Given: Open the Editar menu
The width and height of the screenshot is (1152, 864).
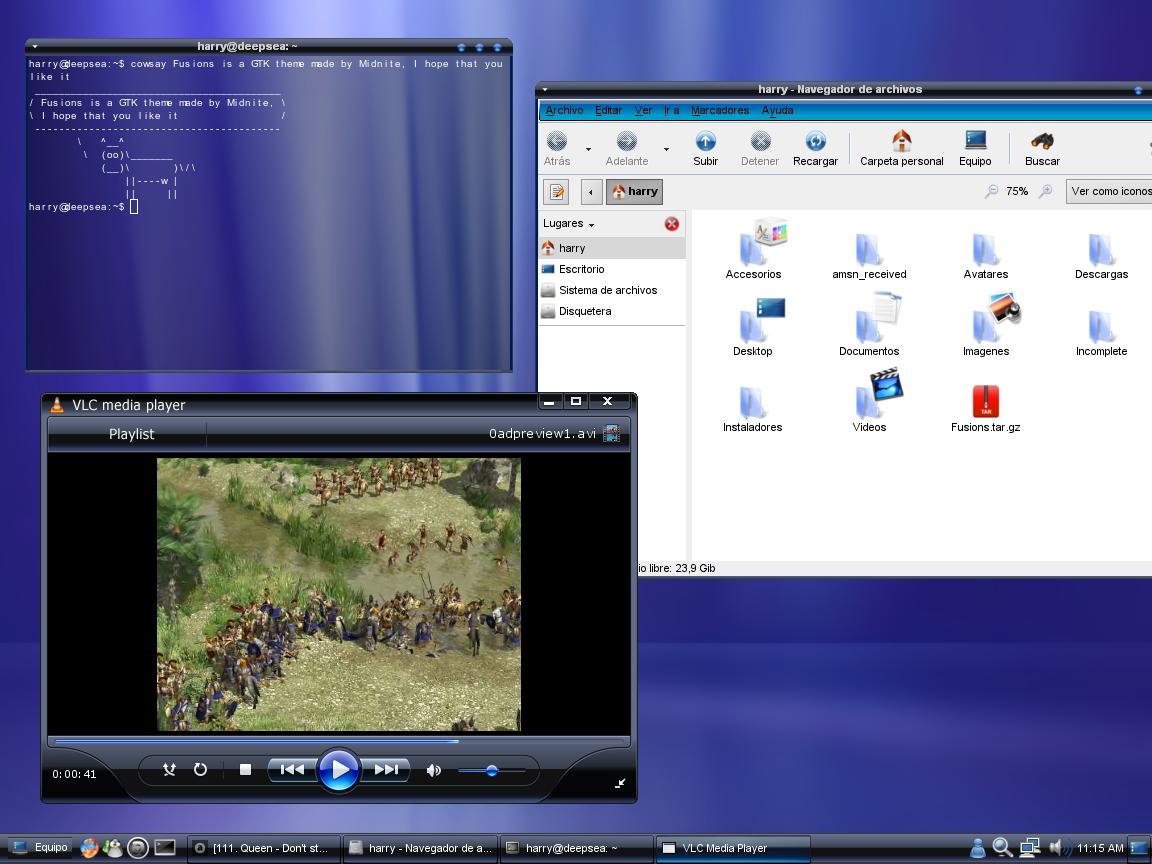Looking at the screenshot, I should click(608, 110).
